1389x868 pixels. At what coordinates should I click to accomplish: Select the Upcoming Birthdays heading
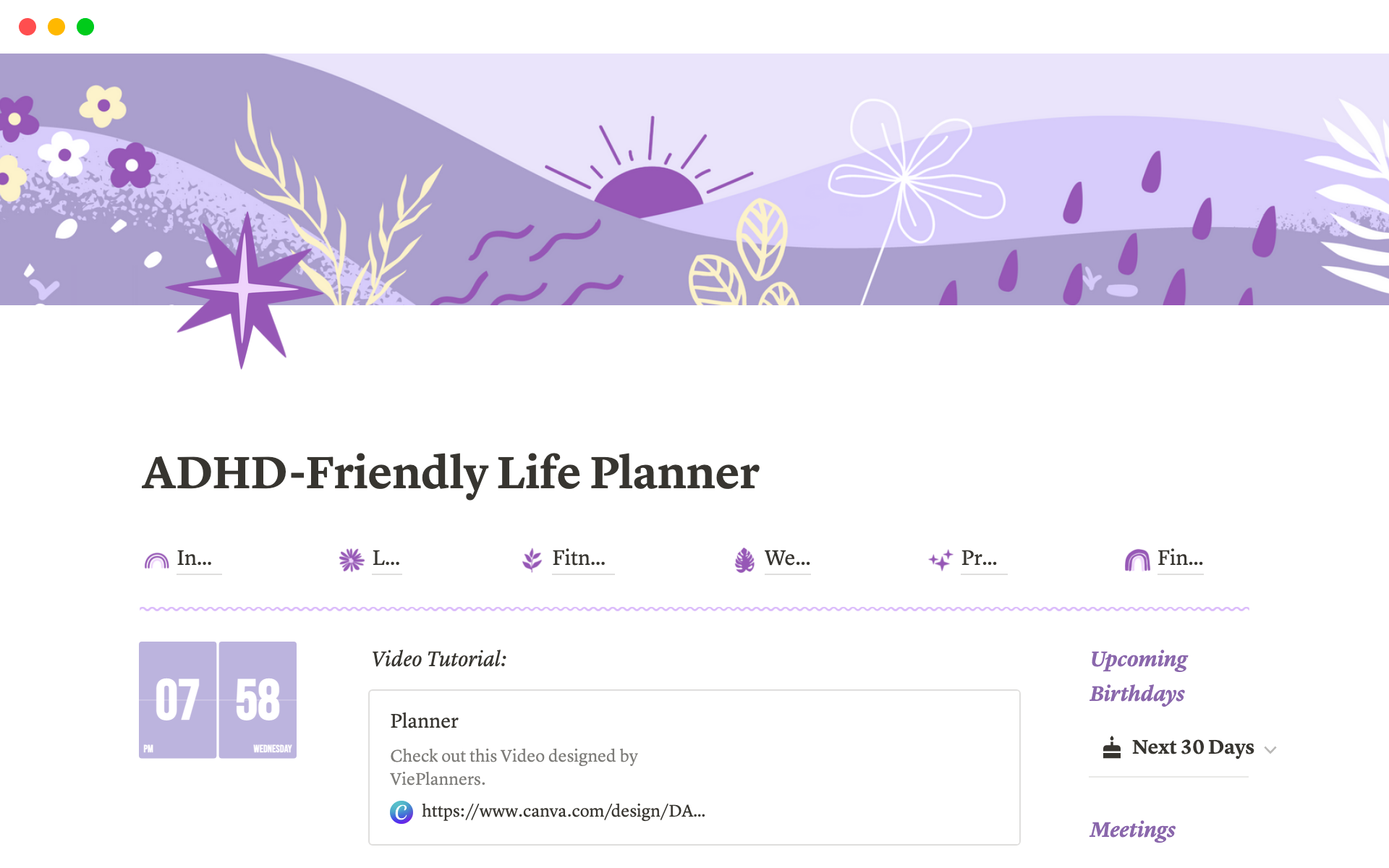pos(1137,676)
